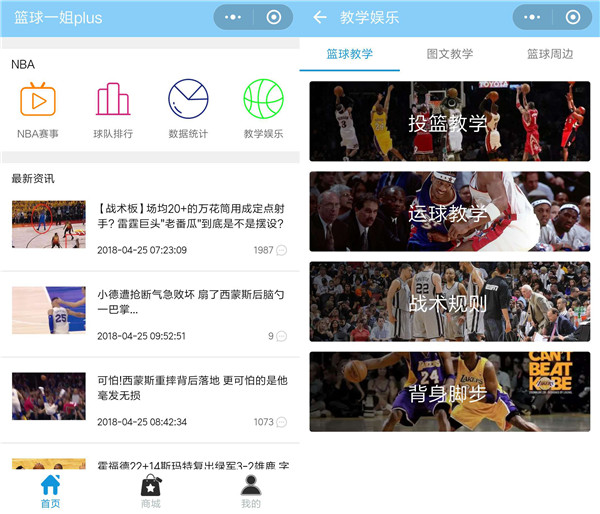The width and height of the screenshot is (600, 514).
Task: Tap the comment bubble on 小德遭抢断 article
Action: (282, 336)
